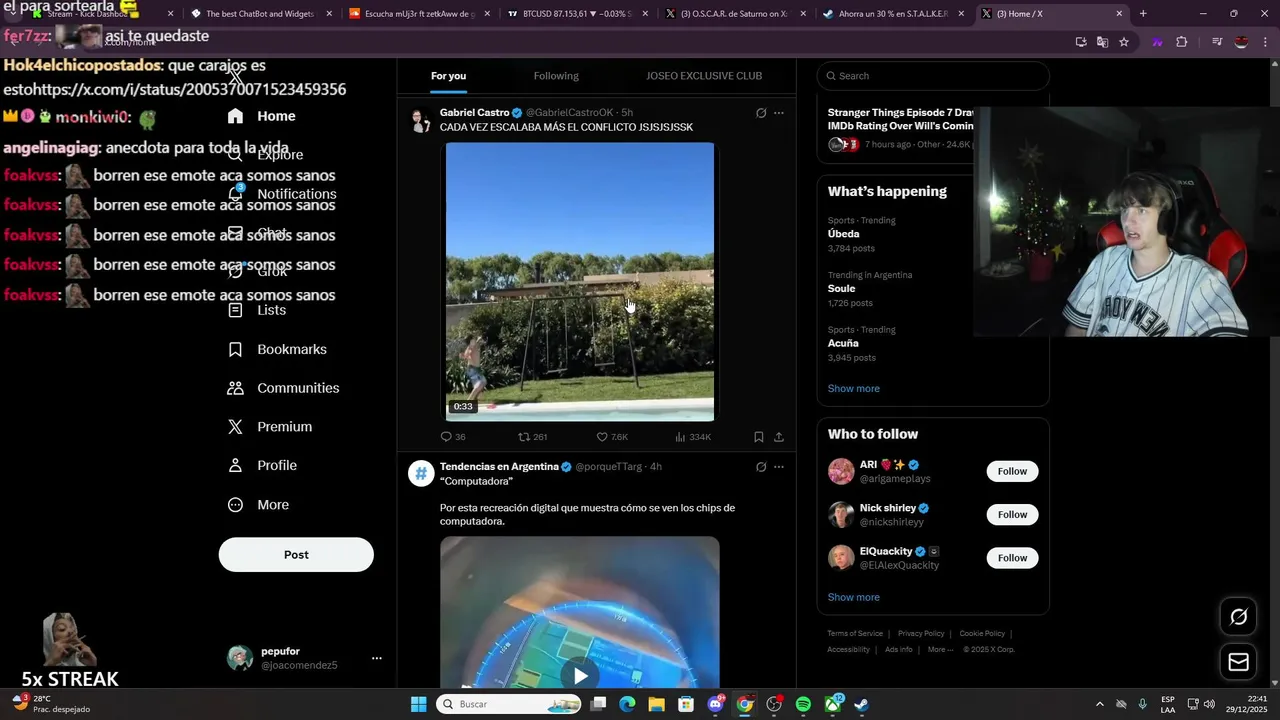
Task: Open Gabriel Castro's profile avatar
Action: 421,121
